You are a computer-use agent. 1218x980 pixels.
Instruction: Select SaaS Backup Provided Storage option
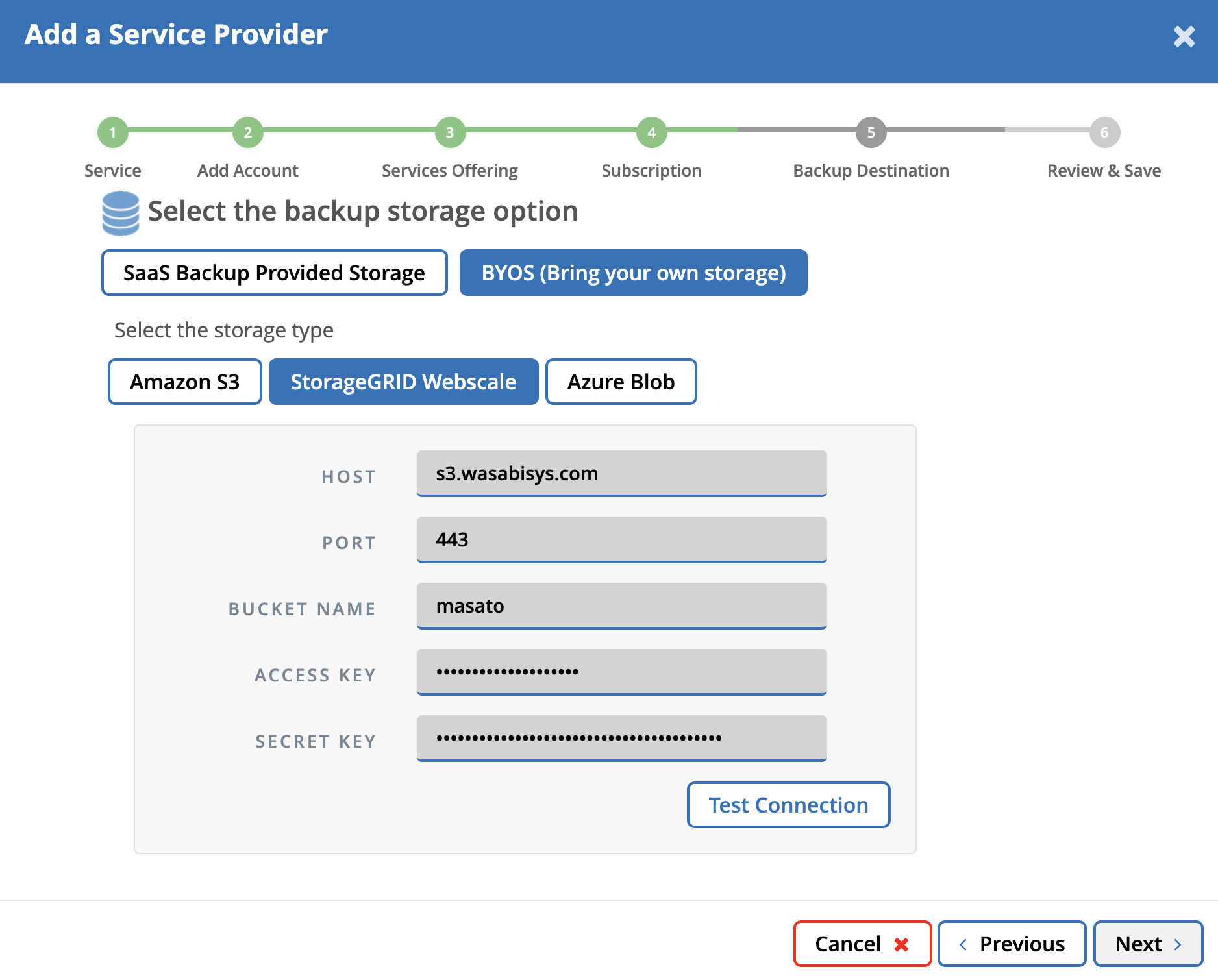[x=275, y=273]
